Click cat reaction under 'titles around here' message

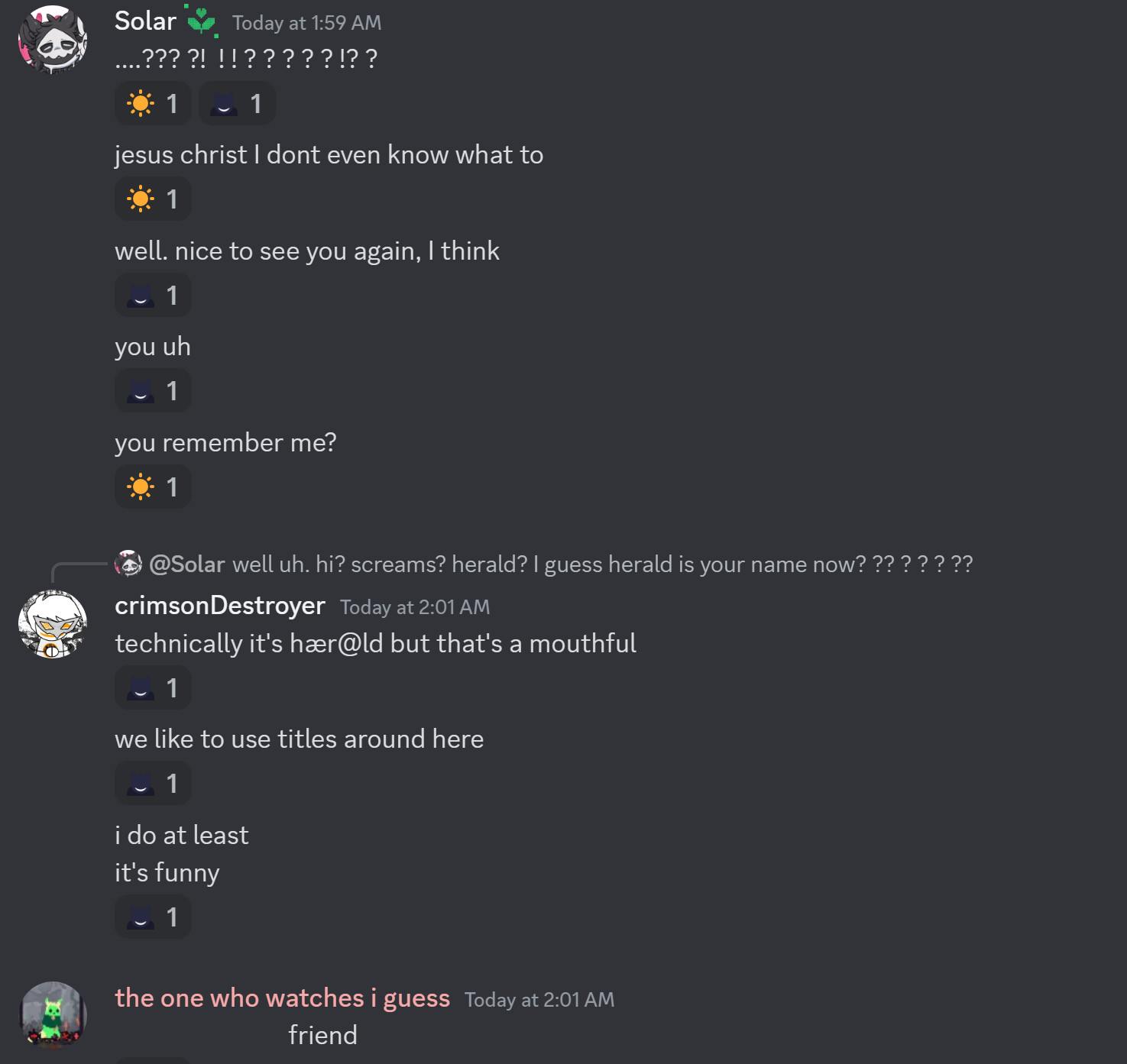coord(153,783)
